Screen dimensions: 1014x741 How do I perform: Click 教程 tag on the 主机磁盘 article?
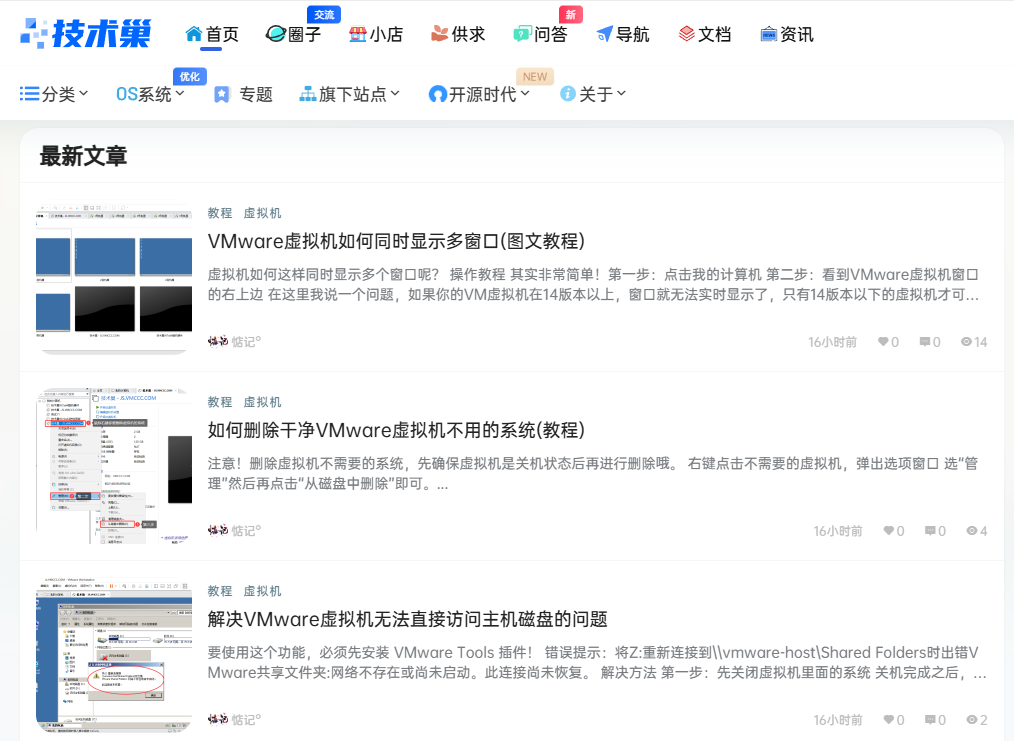click(220, 591)
